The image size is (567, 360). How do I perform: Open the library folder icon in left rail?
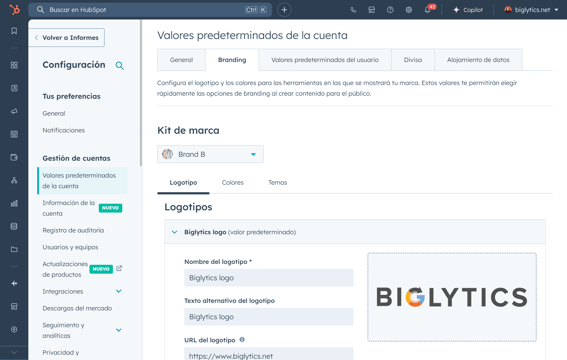[x=14, y=249]
